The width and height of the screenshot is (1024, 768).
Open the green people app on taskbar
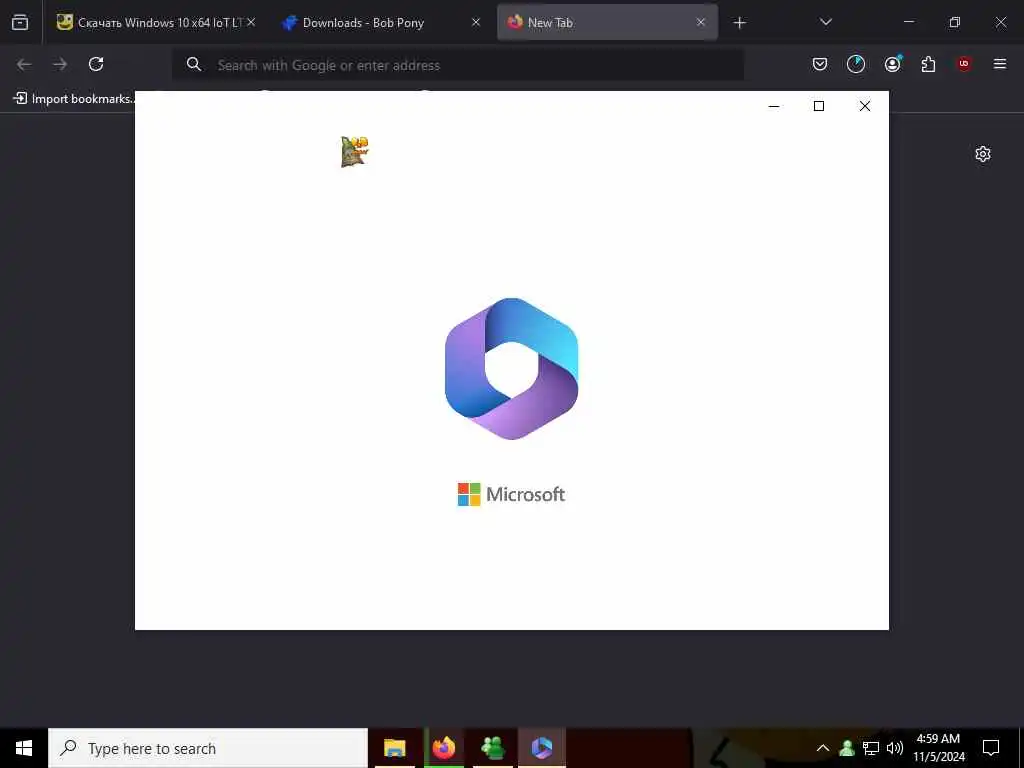click(x=493, y=748)
